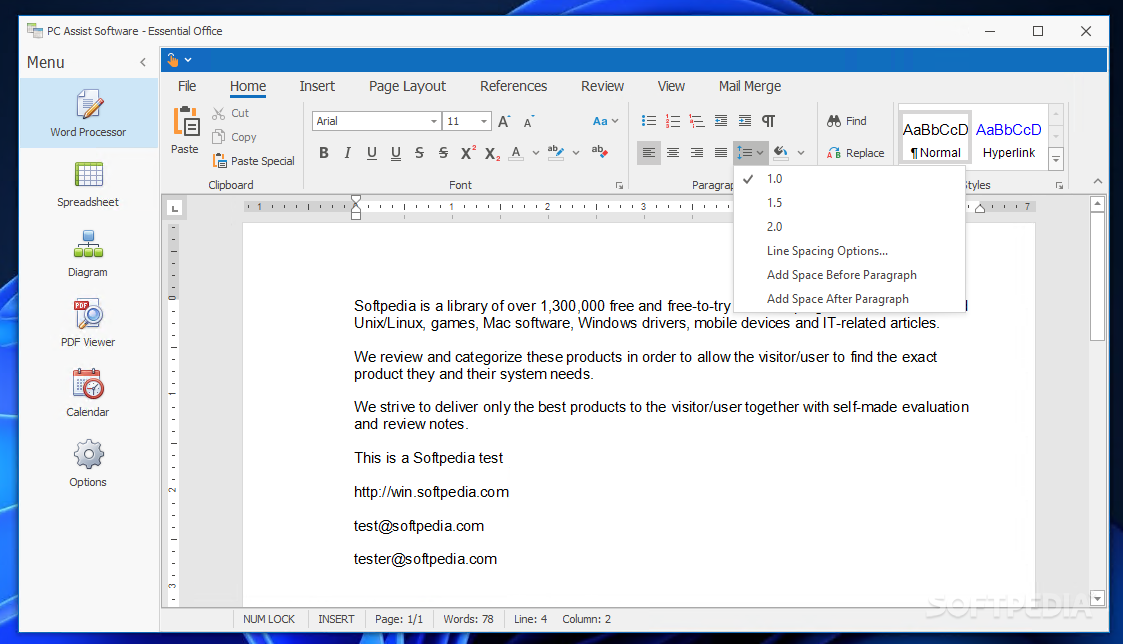Open the Arial font name dropdown
The image size is (1123, 644).
point(433,121)
